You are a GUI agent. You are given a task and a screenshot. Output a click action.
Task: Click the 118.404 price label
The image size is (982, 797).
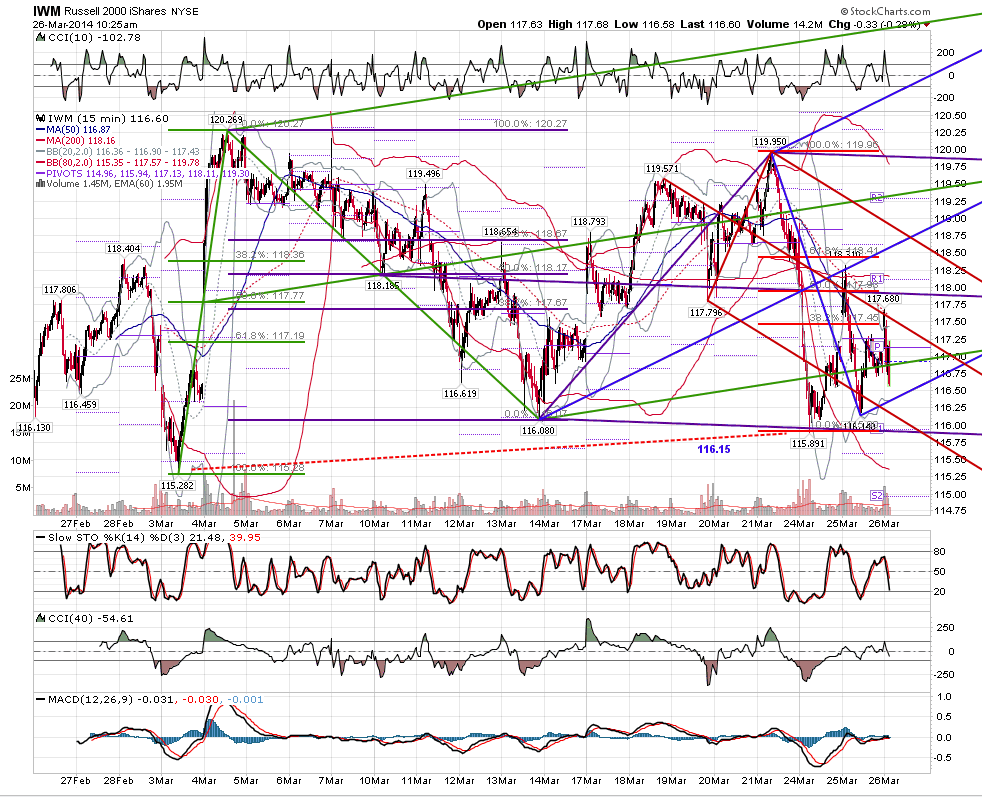point(123,249)
